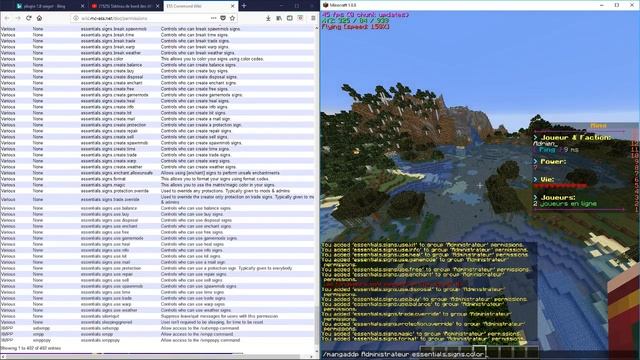This screenshot has width=640, height=360.
Task: Open the Firefox library icon
Action: 279,18
